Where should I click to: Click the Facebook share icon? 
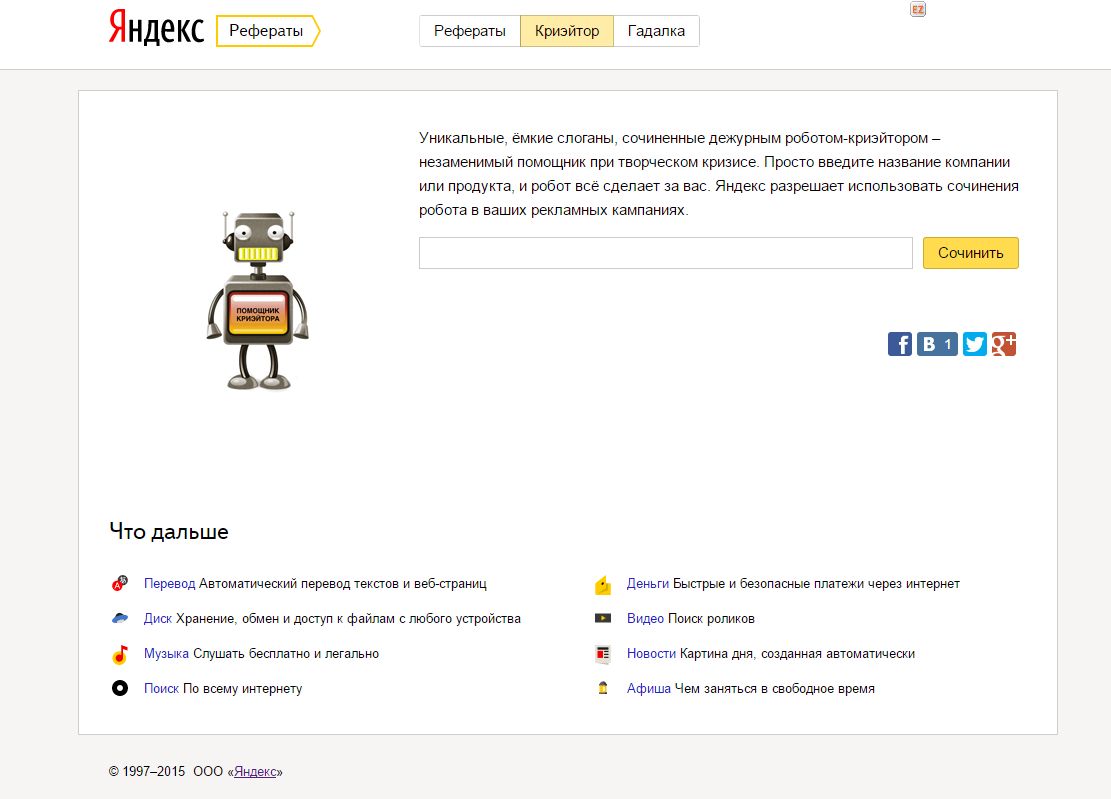coord(899,345)
